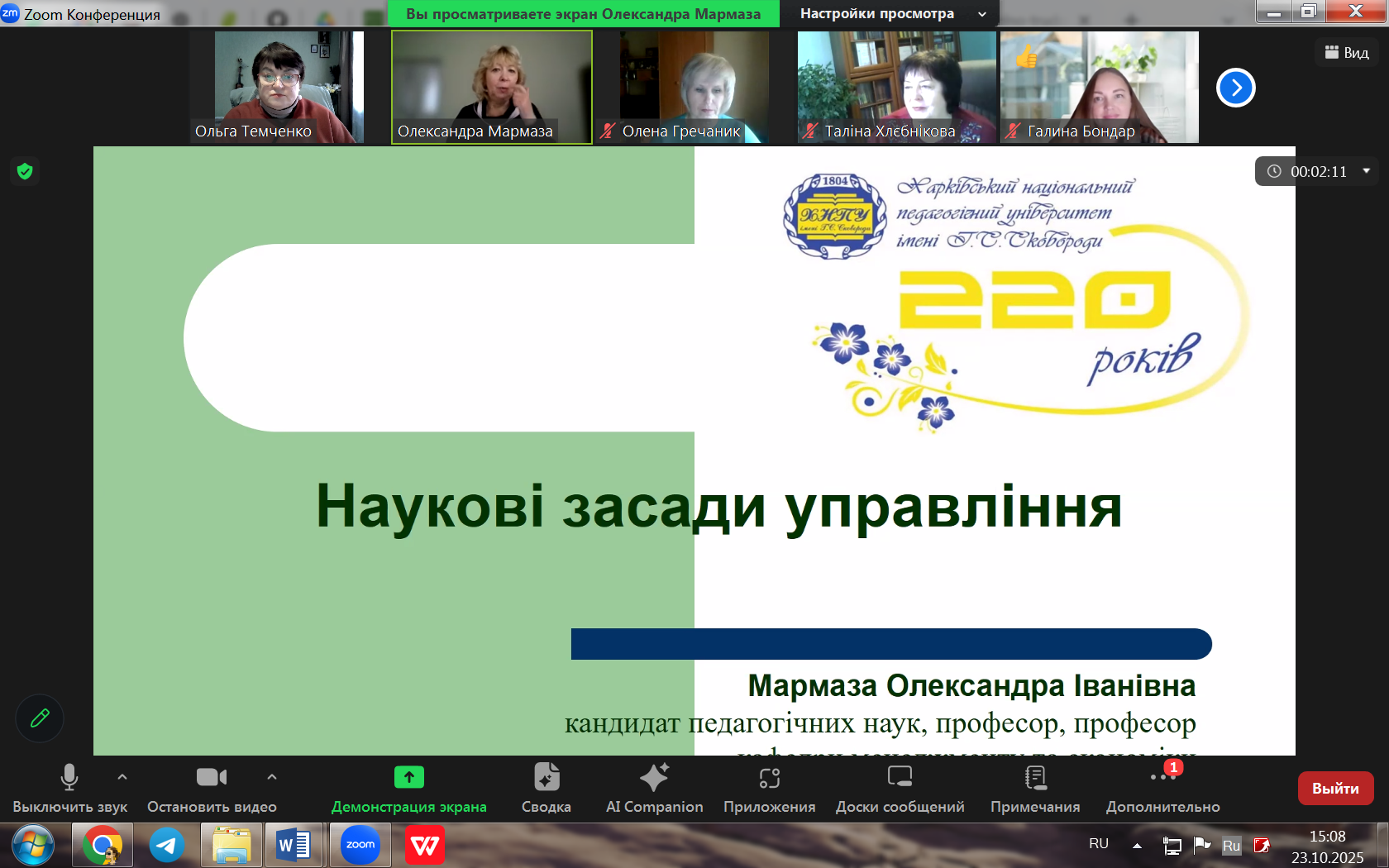
Task: Select Ольга Темченко video thumbnail
Action: click(x=289, y=87)
